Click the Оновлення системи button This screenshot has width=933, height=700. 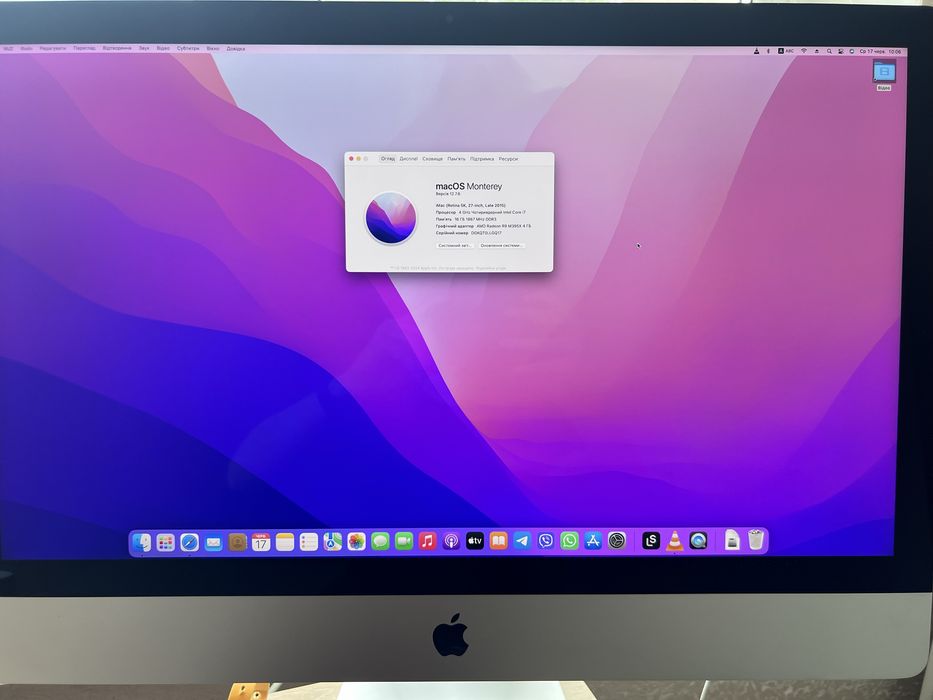pyautogui.click(x=502, y=245)
